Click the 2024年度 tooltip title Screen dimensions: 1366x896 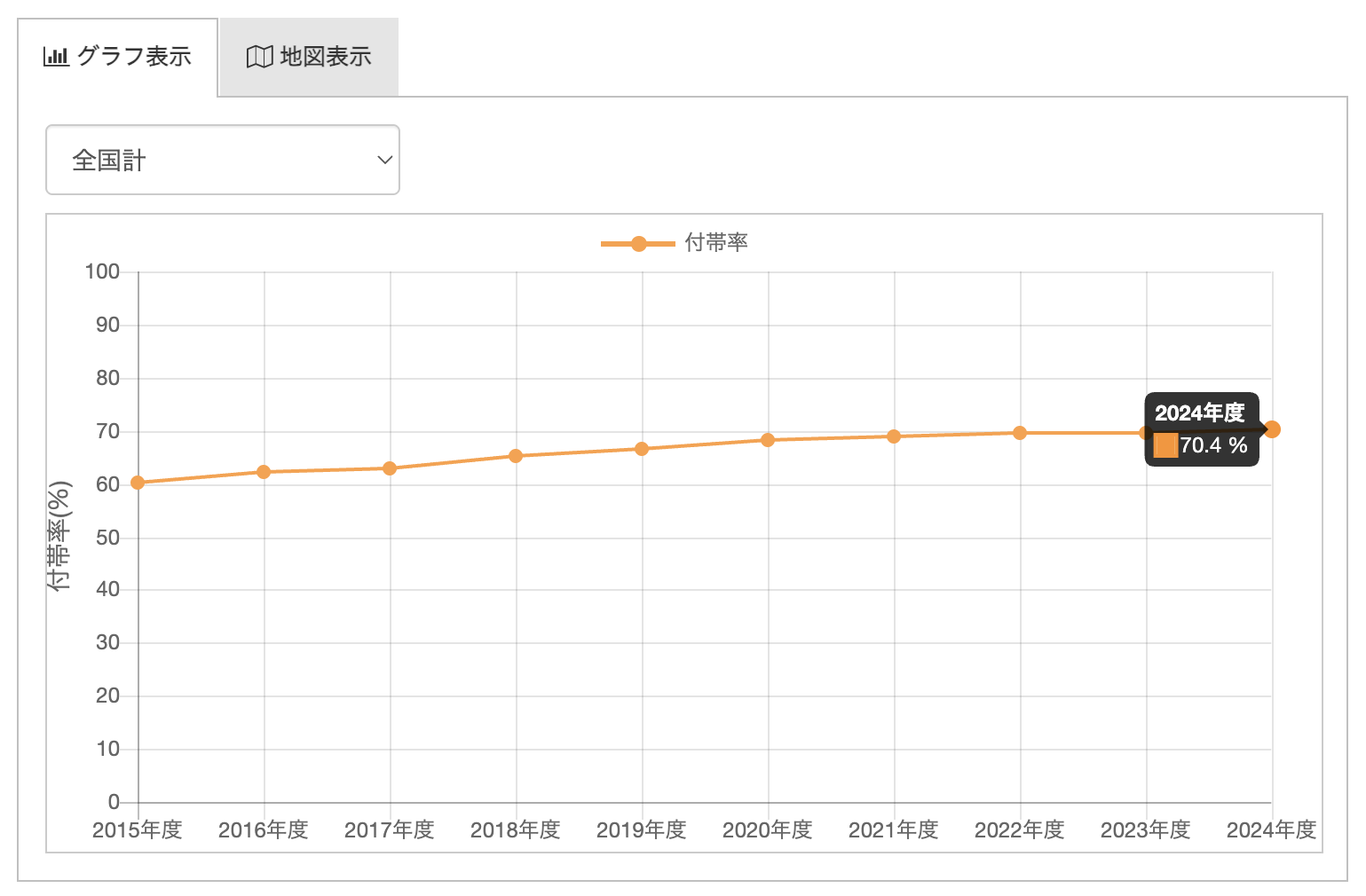[1199, 413]
